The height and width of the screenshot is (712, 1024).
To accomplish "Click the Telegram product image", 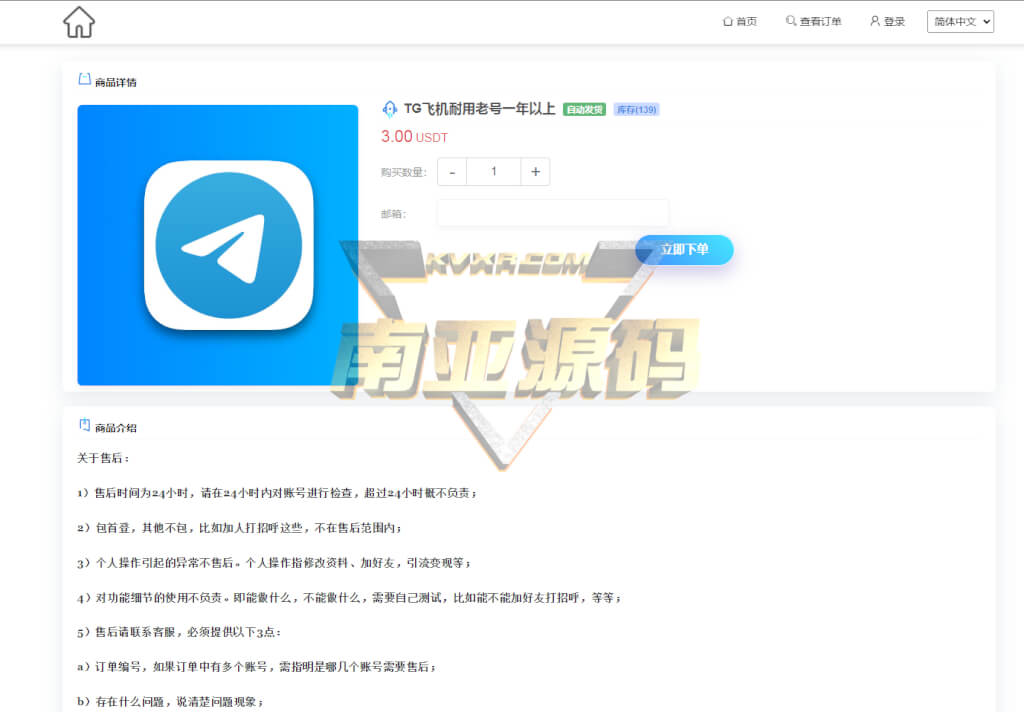I will pyautogui.click(x=217, y=245).
